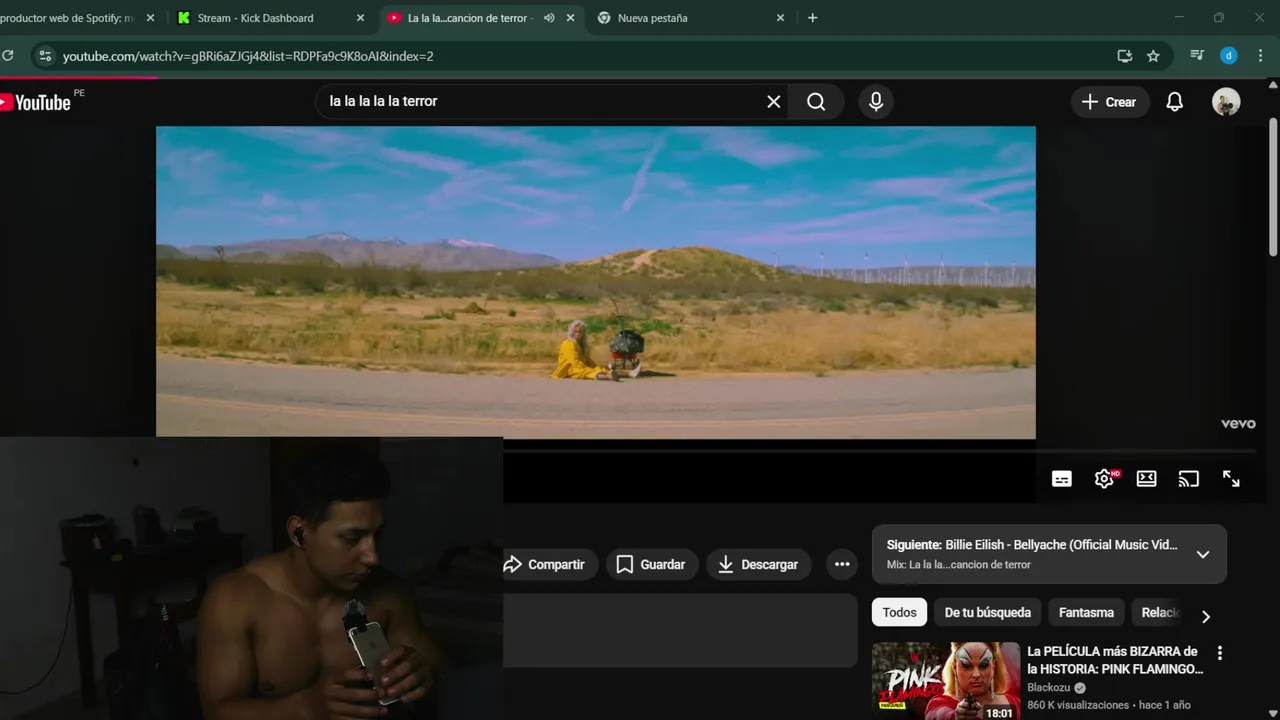Open La PELÍCULA más BIZARRA video title
Viewport: 1280px width, 720px height.
click(x=1115, y=660)
